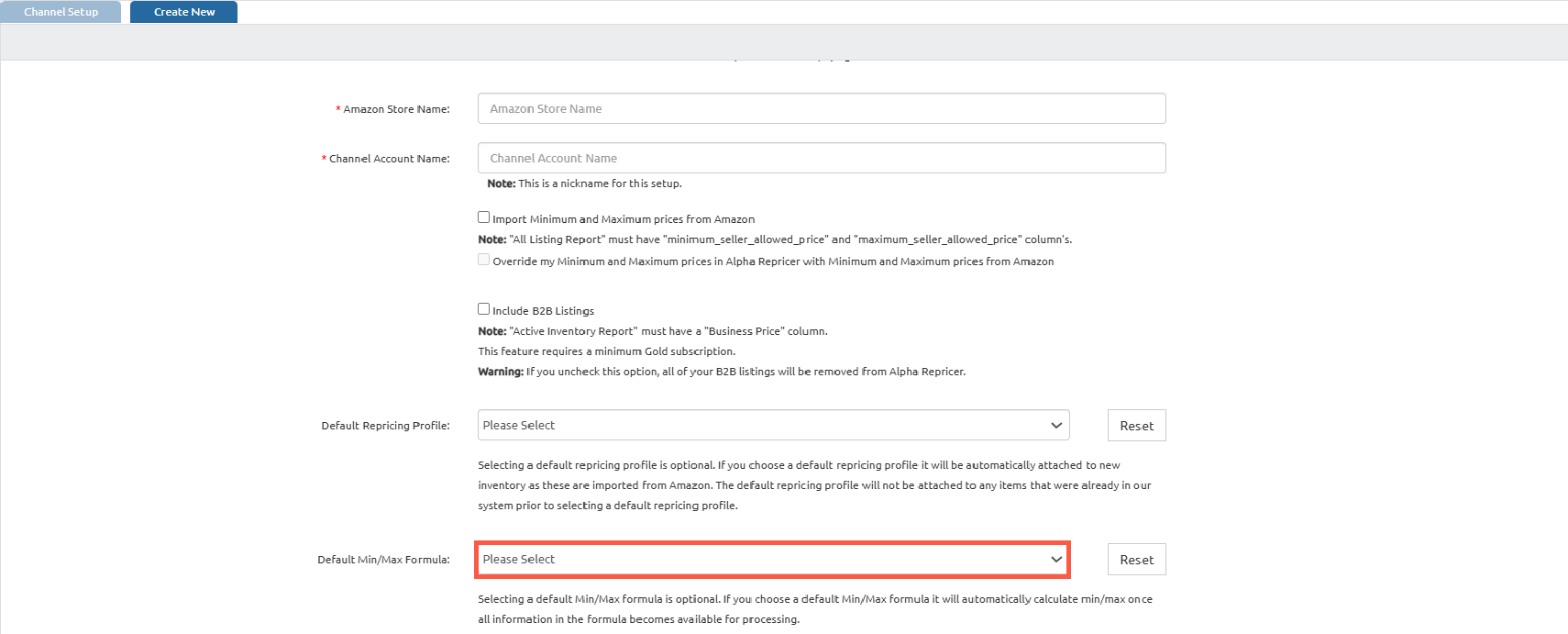
Task: Click the 'Override my Minimum and Maximum prices' label text
Action: tap(773, 261)
